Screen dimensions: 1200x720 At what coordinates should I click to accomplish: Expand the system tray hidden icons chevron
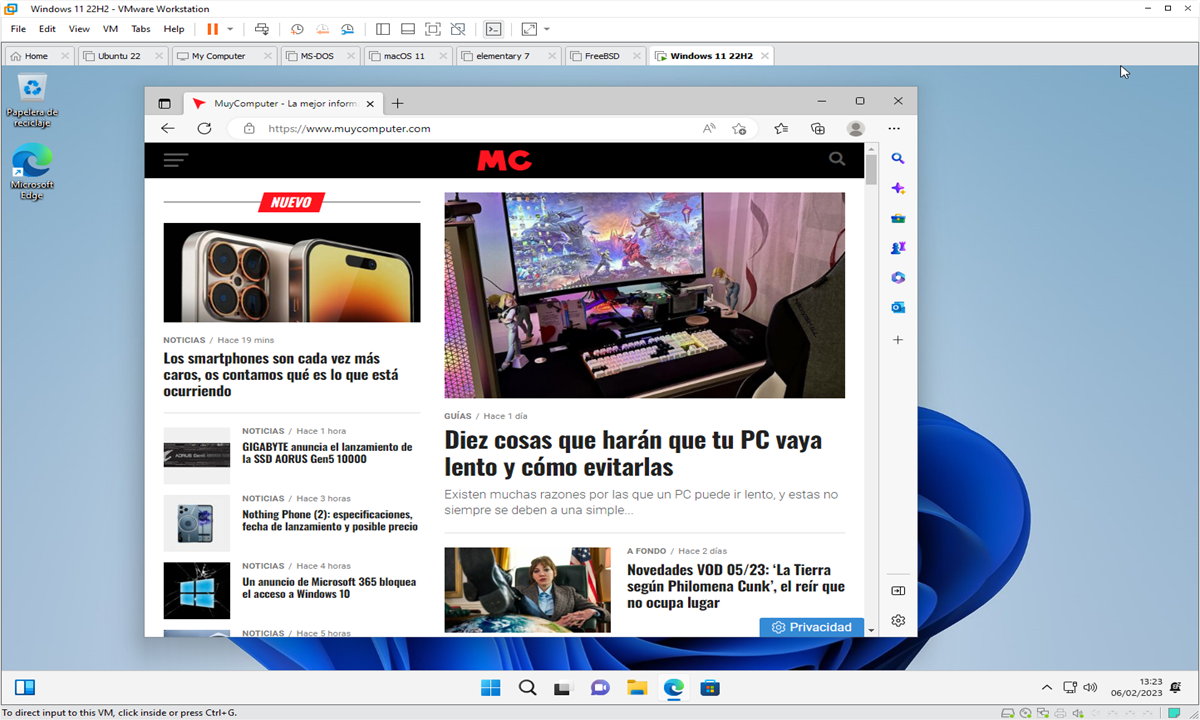[1047, 688]
